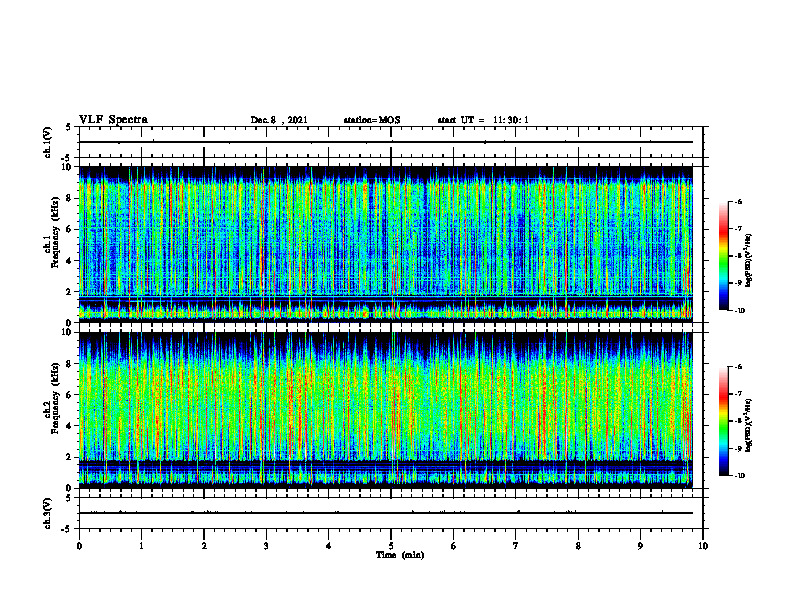
Task: Click the log(PSD) label beside ch.2 colorbar
Action: (749, 426)
